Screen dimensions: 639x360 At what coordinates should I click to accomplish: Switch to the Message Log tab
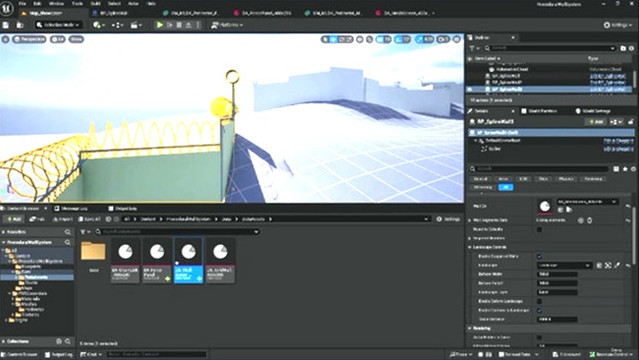point(71,209)
